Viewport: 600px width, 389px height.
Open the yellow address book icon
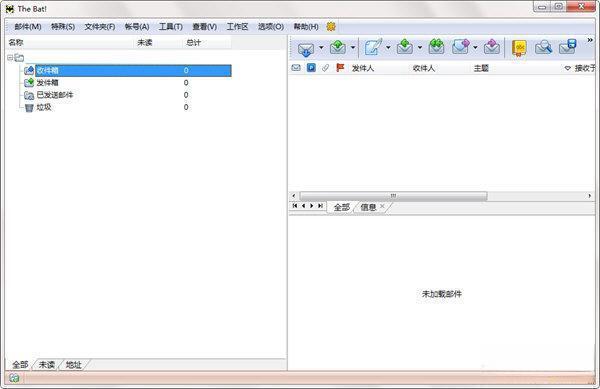519,48
